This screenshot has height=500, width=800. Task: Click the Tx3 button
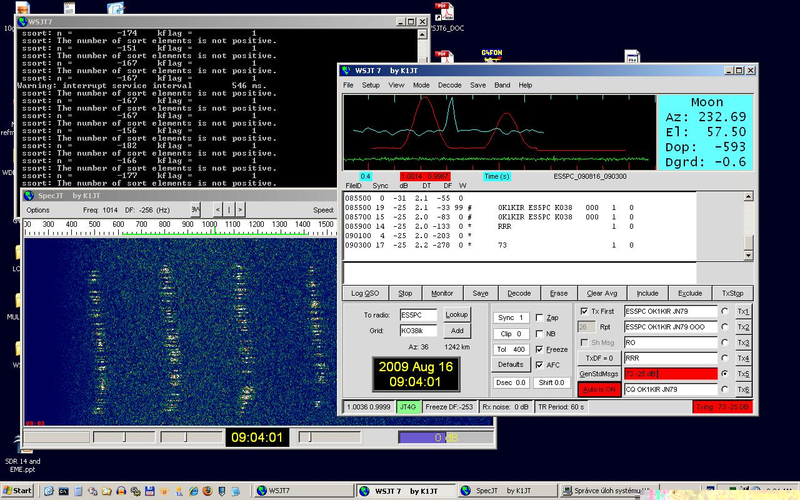[x=743, y=343]
